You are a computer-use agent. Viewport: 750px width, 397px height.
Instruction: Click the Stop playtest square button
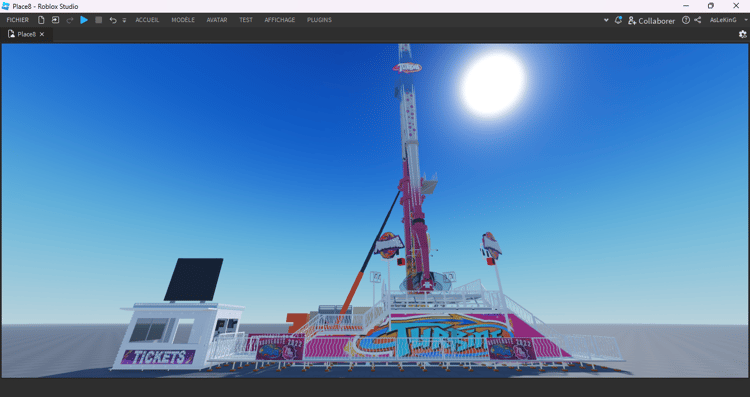(x=99, y=20)
